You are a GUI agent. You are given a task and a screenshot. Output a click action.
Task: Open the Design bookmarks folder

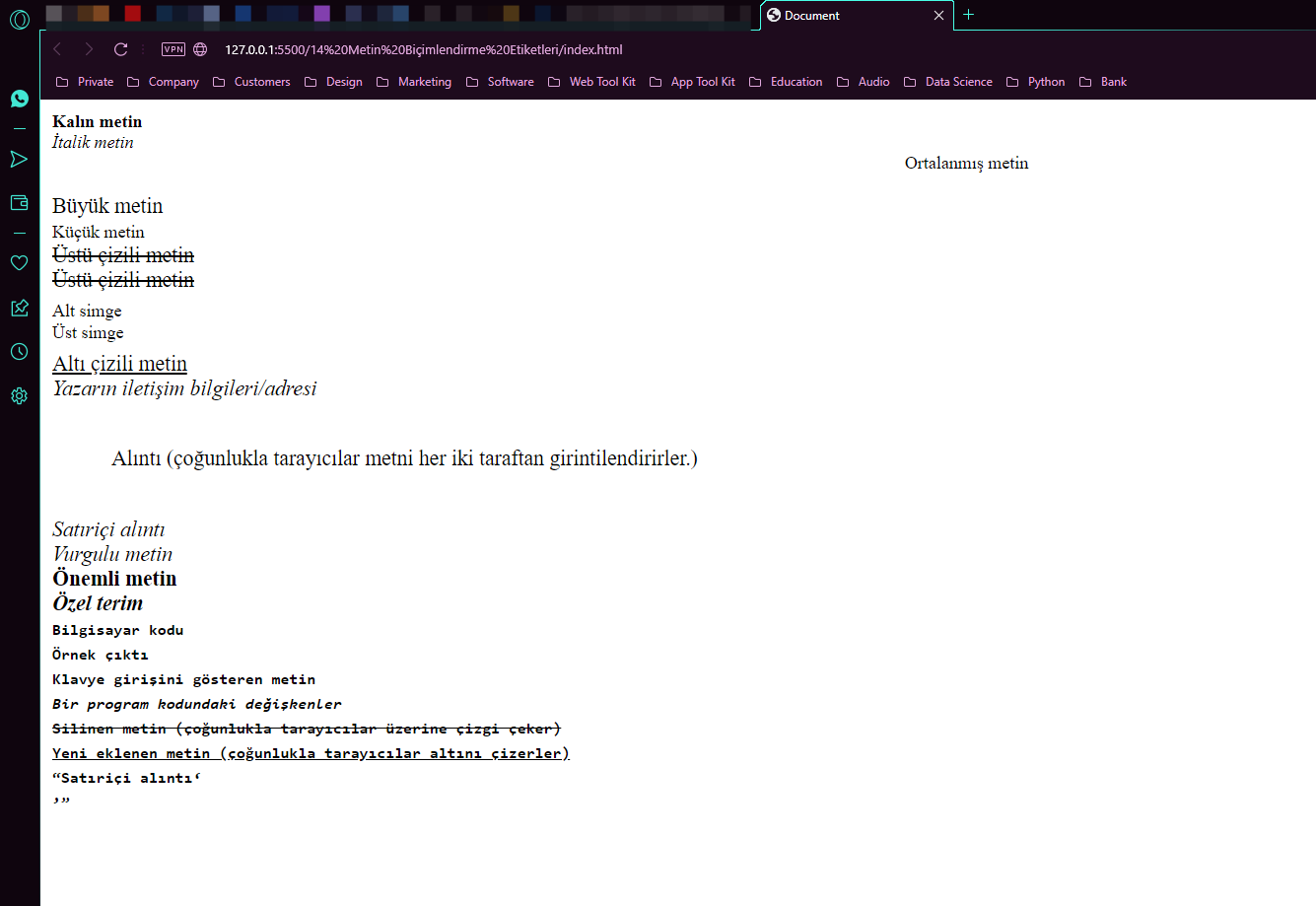point(344,82)
